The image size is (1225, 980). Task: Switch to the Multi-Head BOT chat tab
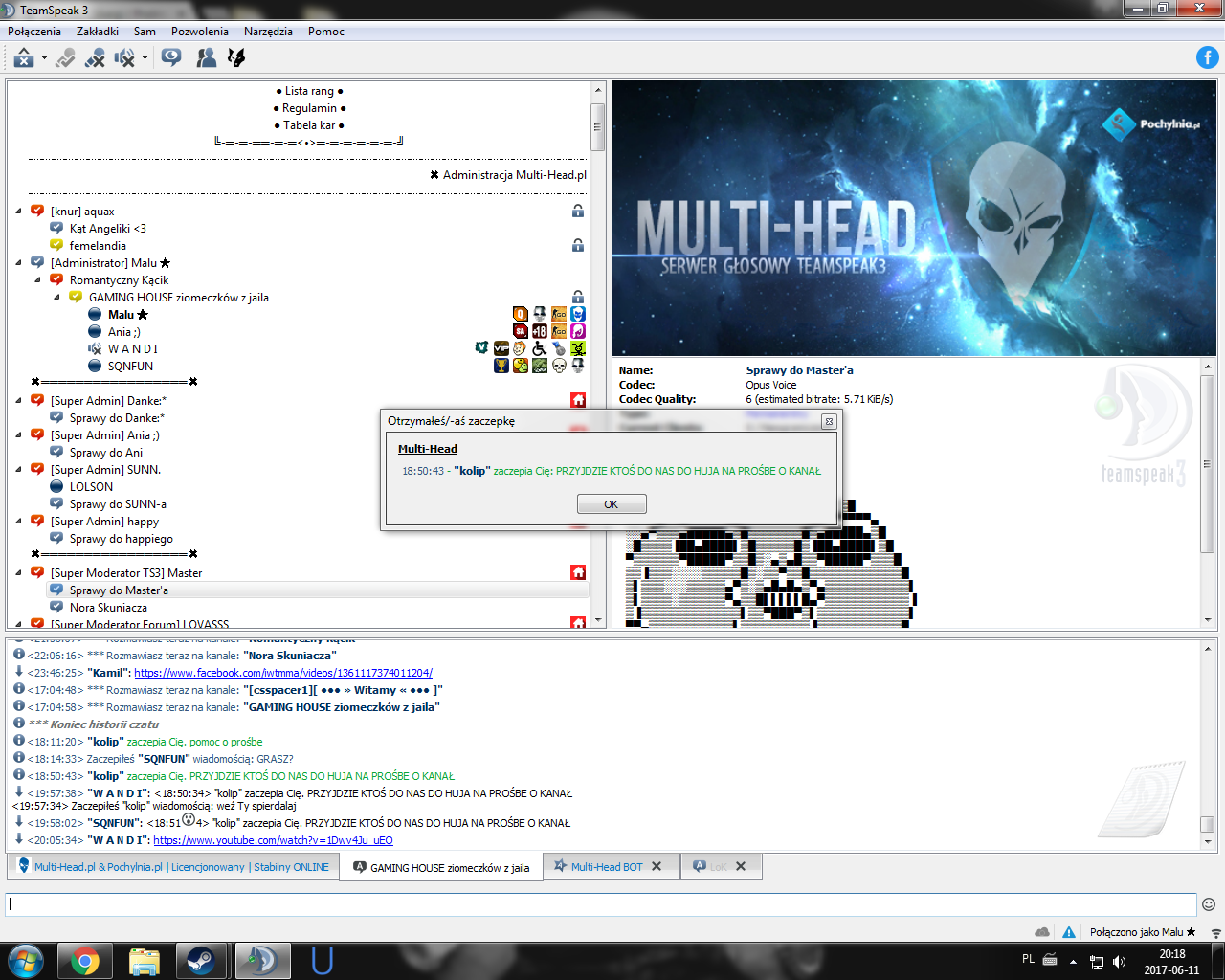607,867
